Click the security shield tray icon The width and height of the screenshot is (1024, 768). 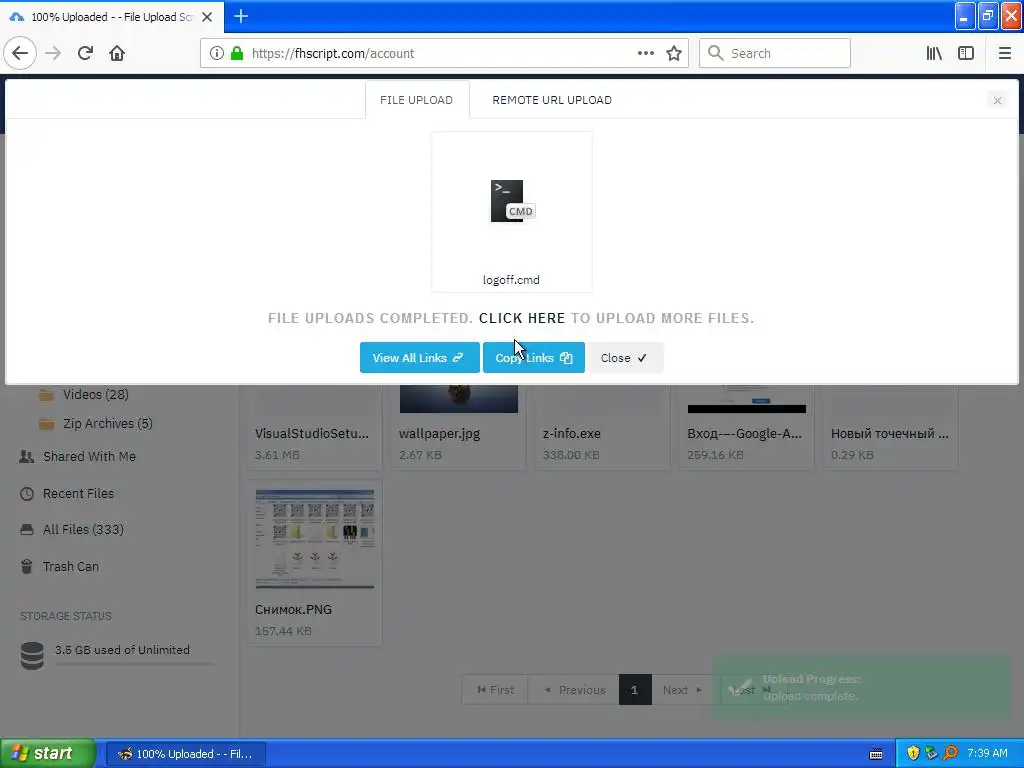coord(912,754)
